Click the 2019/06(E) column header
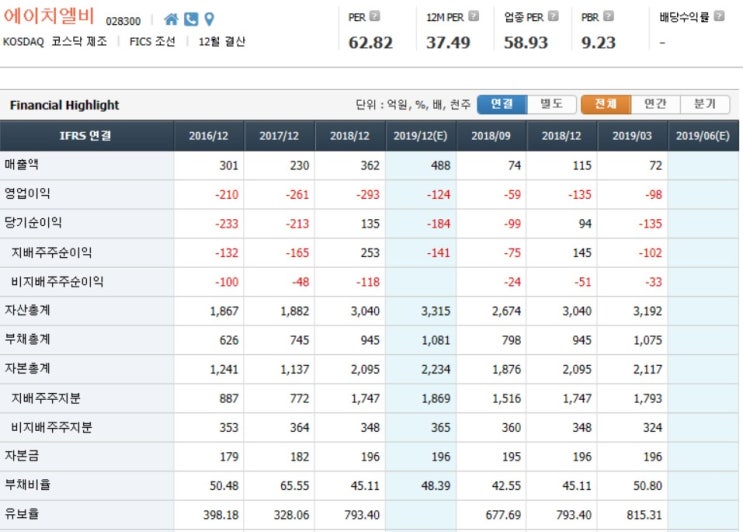The image size is (743, 532). [703, 136]
